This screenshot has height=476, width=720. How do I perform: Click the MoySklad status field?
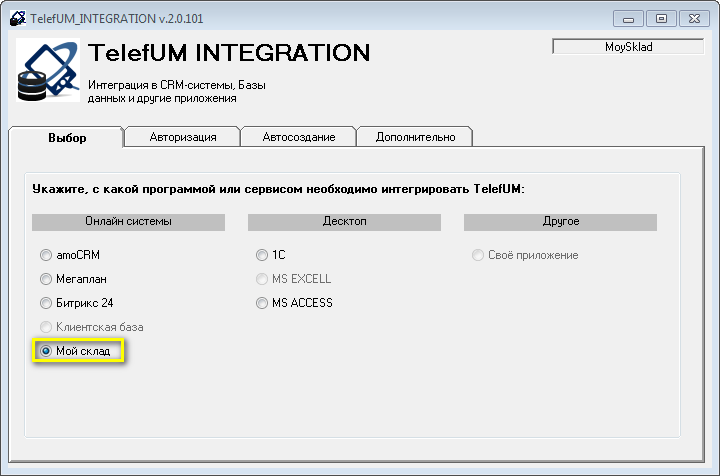[x=628, y=46]
